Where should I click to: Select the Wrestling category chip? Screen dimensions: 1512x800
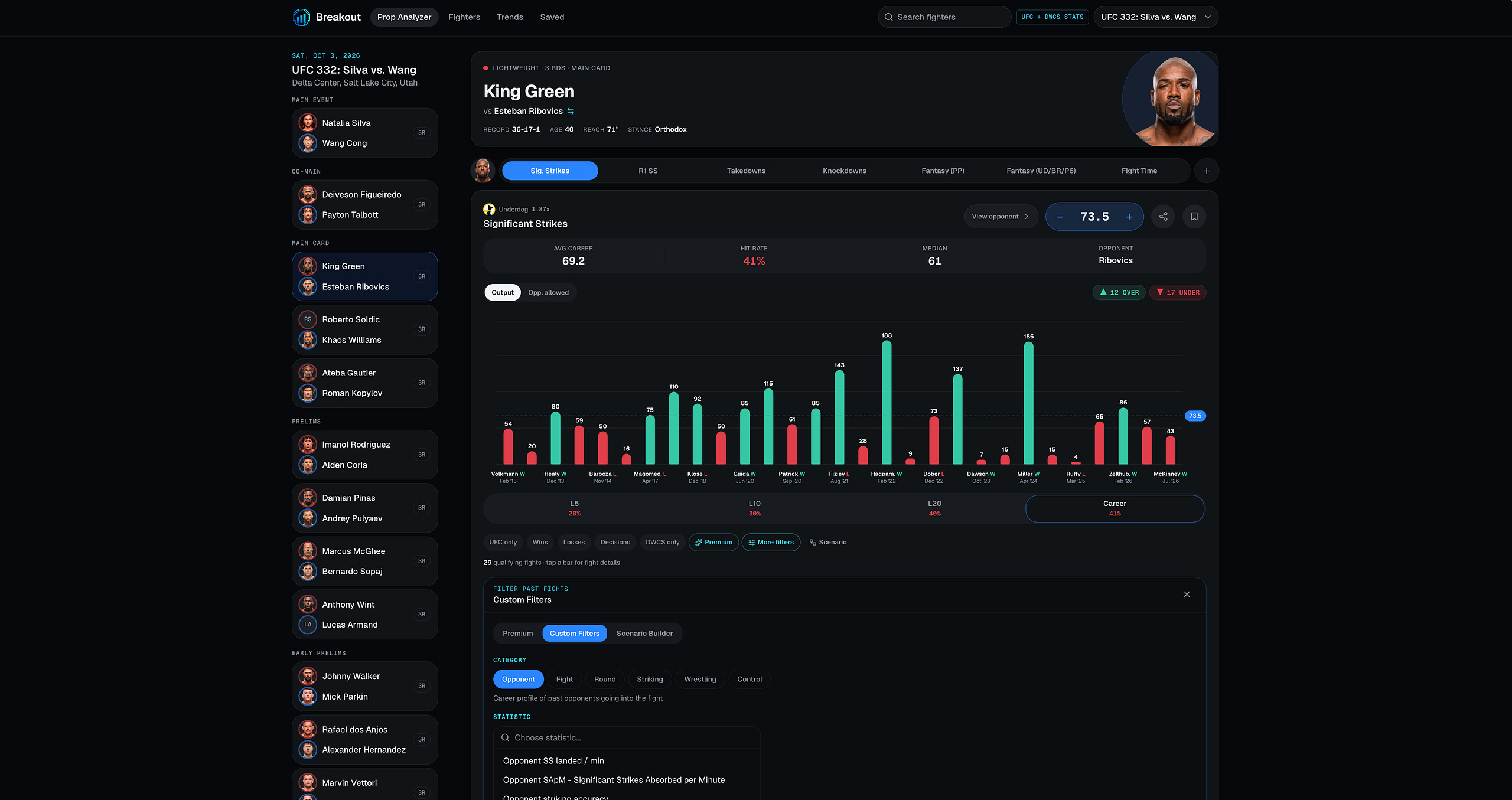point(700,679)
